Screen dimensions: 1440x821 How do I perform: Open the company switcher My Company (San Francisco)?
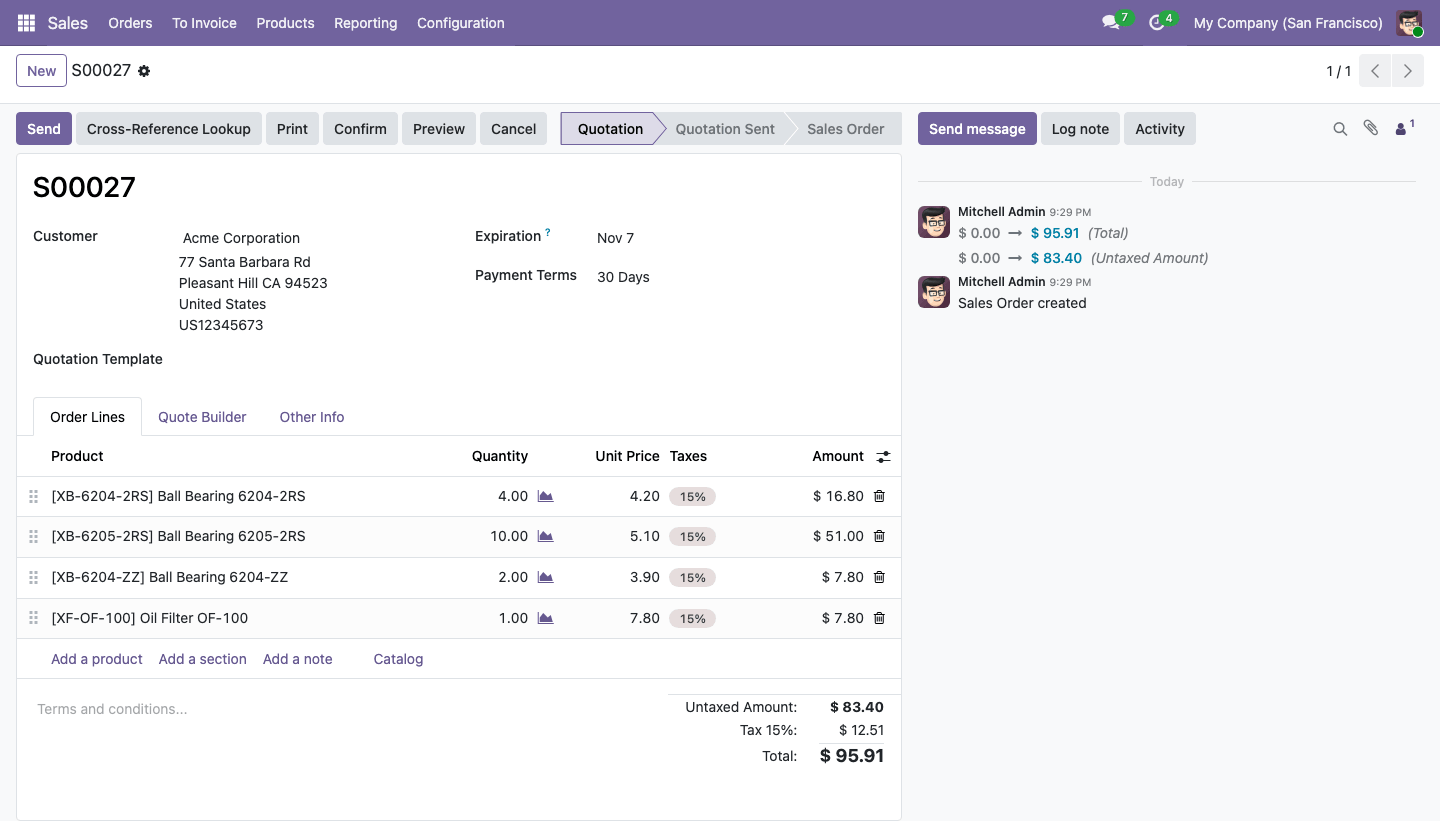tap(1288, 22)
